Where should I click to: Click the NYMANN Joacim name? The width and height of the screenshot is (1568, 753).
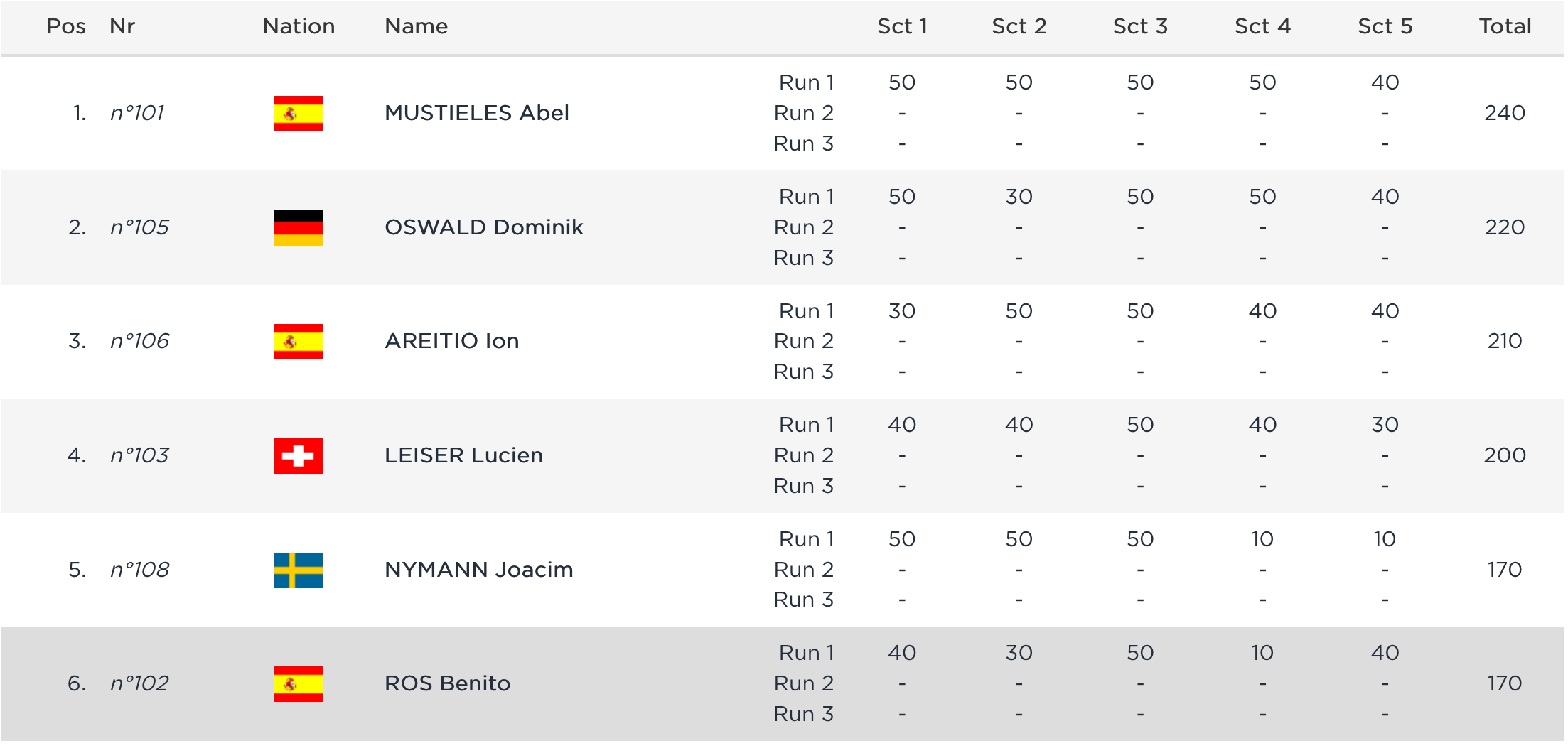(x=478, y=570)
